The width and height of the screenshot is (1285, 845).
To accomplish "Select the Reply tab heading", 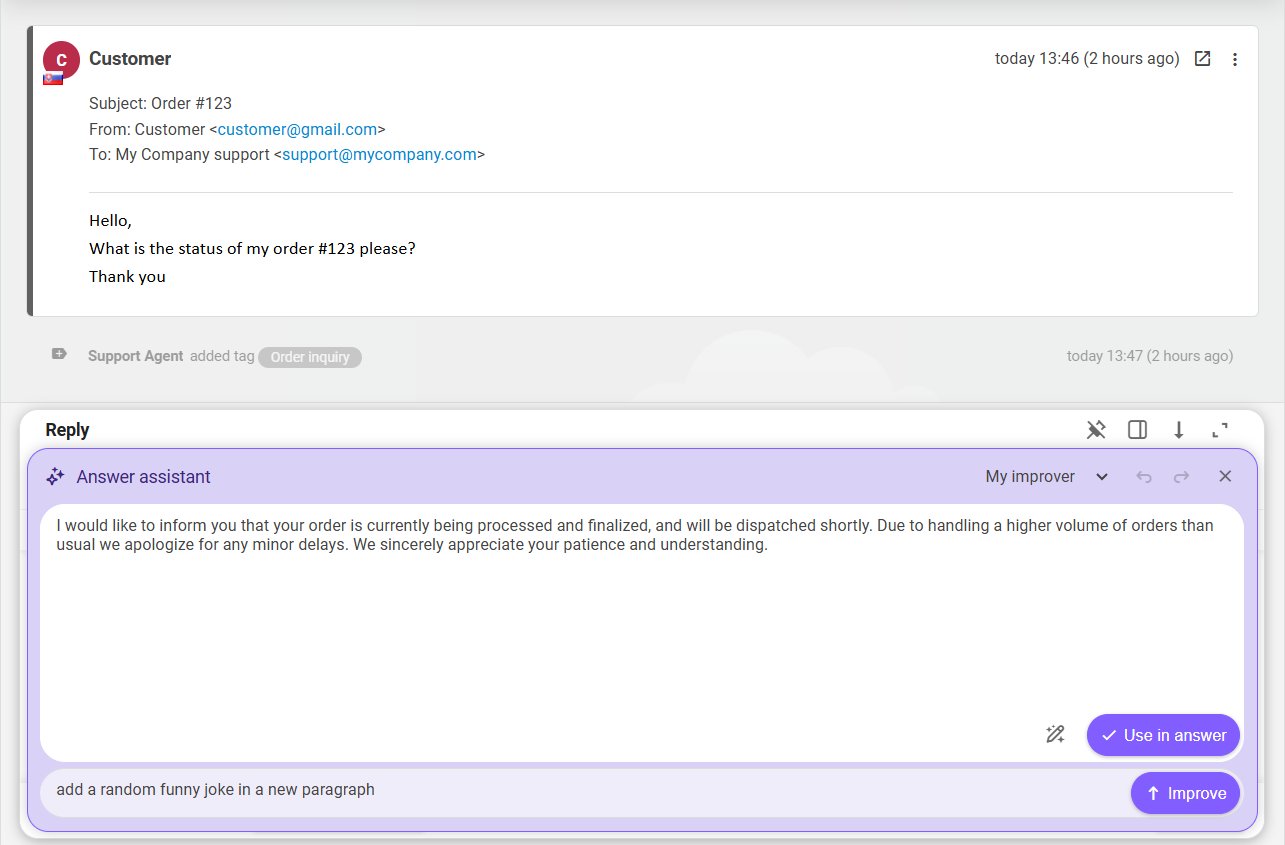I will point(67,429).
